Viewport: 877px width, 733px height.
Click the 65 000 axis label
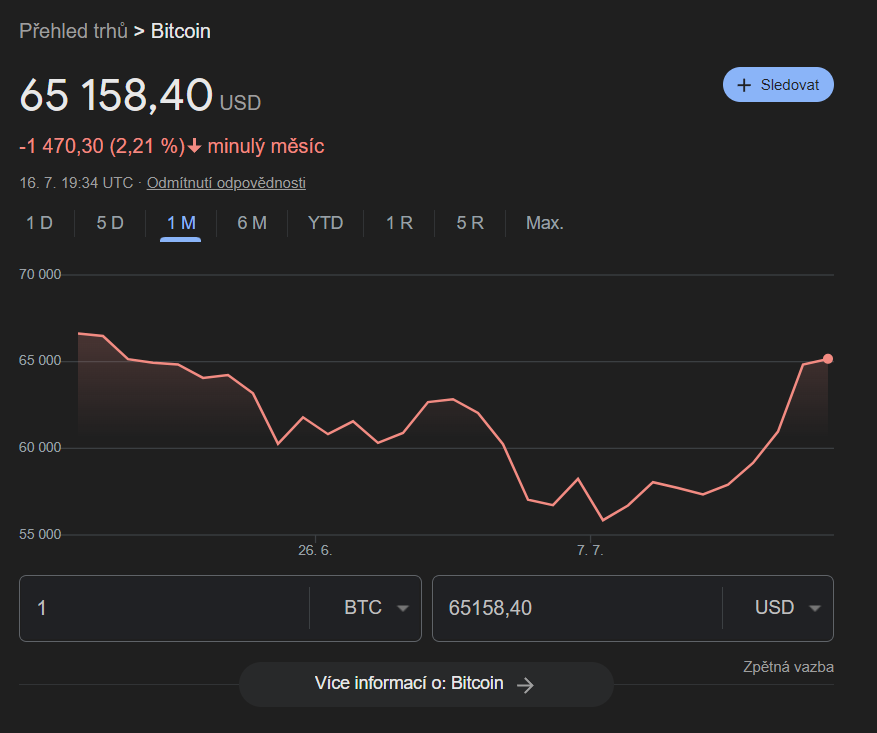(40, 361)
